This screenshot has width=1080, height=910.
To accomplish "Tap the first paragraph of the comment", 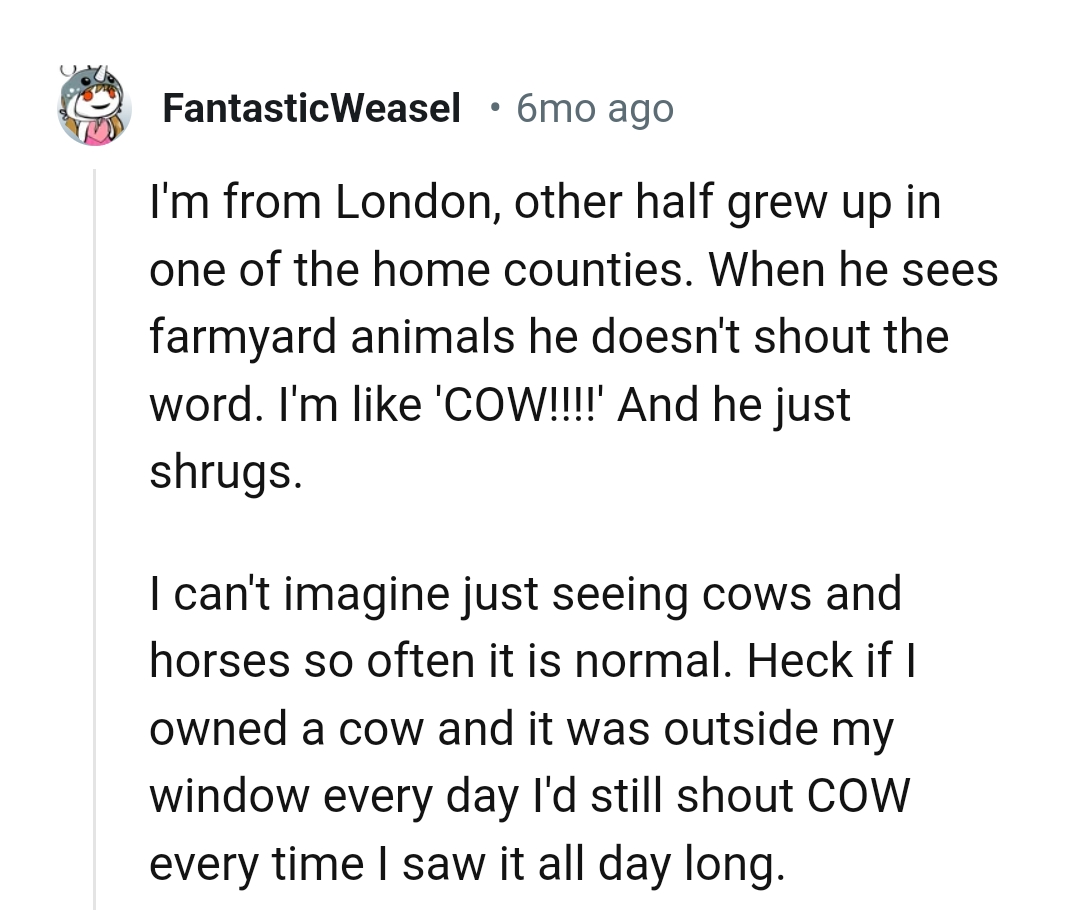I will pyautogui.click(x=560, y=338).
